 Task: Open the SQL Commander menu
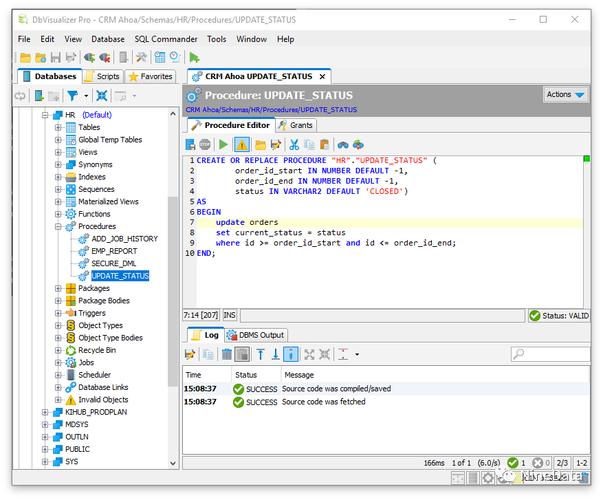click(166, 39)
